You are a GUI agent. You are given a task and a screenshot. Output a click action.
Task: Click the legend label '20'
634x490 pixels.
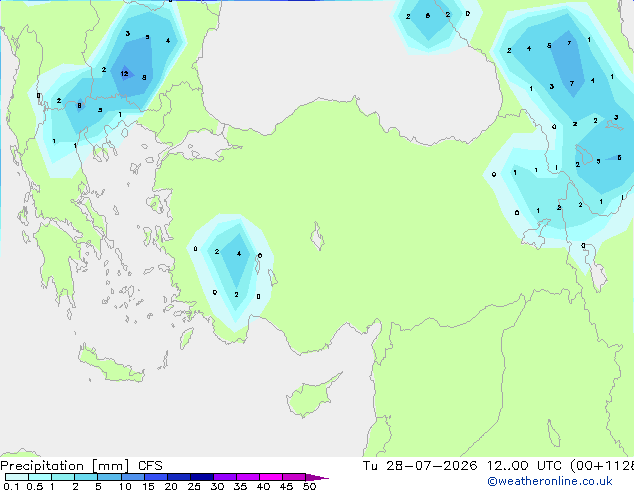(x=171, y=486)
